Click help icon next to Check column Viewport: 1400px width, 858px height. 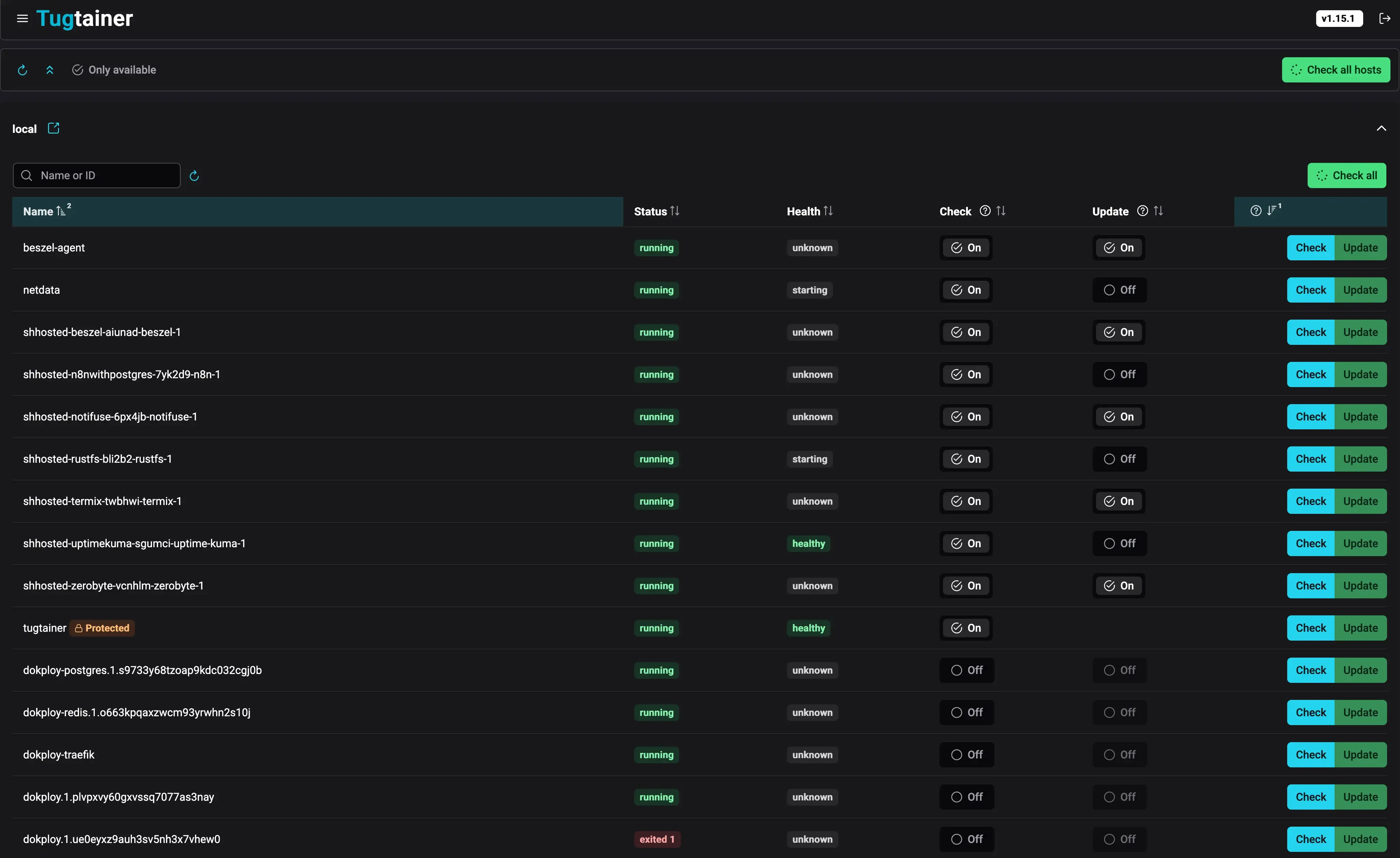pos(985,211)
